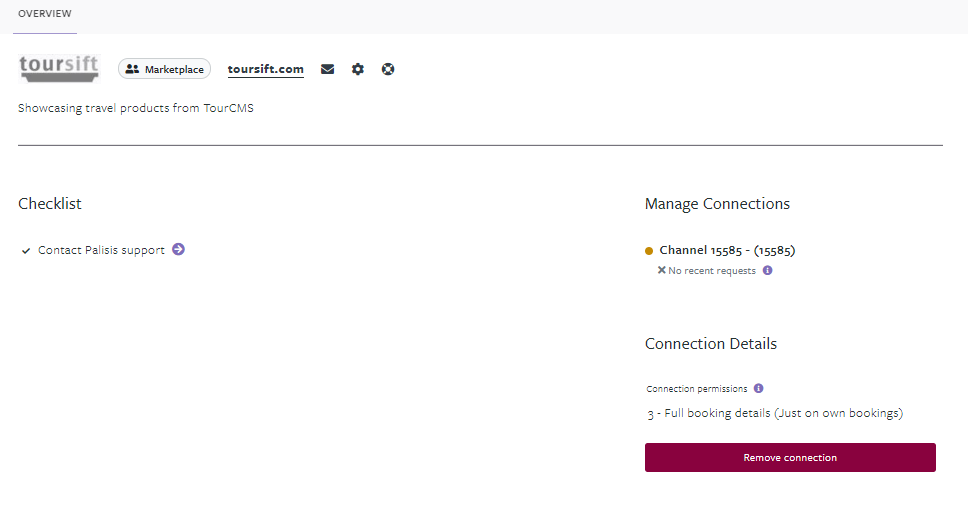Open settings via the gear icon
This screenshot has height=508, width=968.
coord(358,69)
